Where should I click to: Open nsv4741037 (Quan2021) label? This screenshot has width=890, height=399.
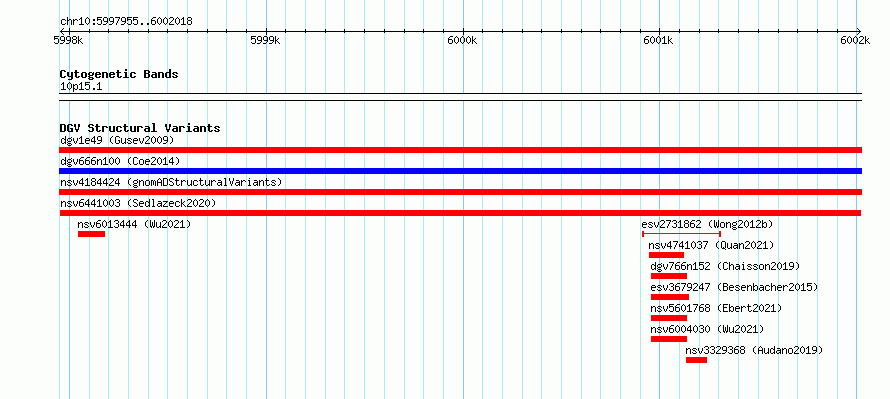tap(711, 245)
